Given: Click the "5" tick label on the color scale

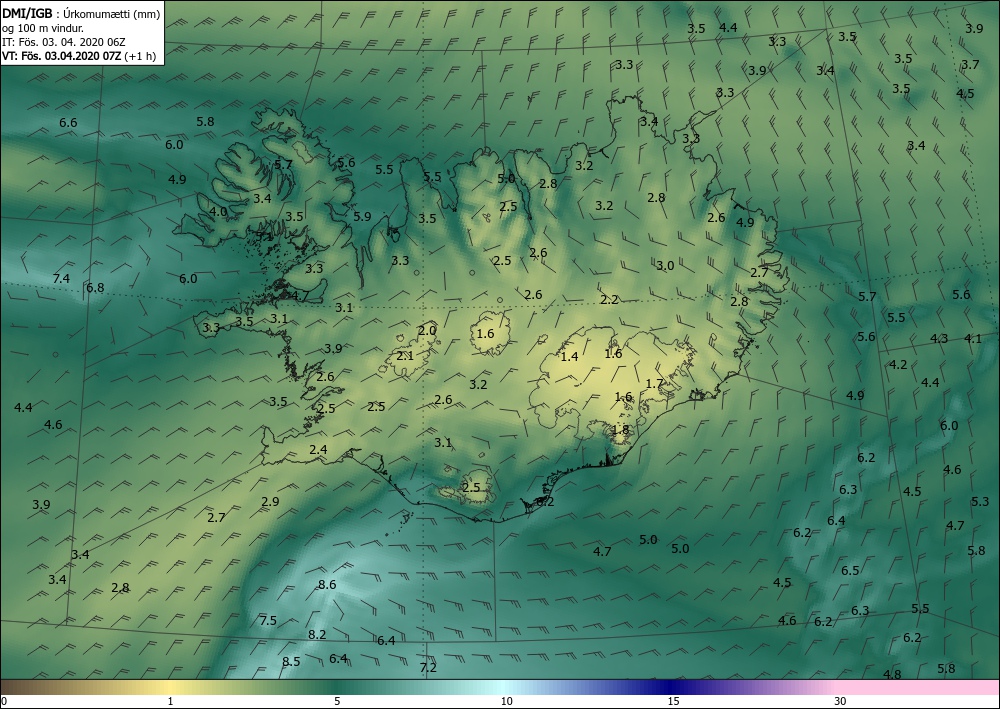Looking at the screenshot, I should [337, 701].
